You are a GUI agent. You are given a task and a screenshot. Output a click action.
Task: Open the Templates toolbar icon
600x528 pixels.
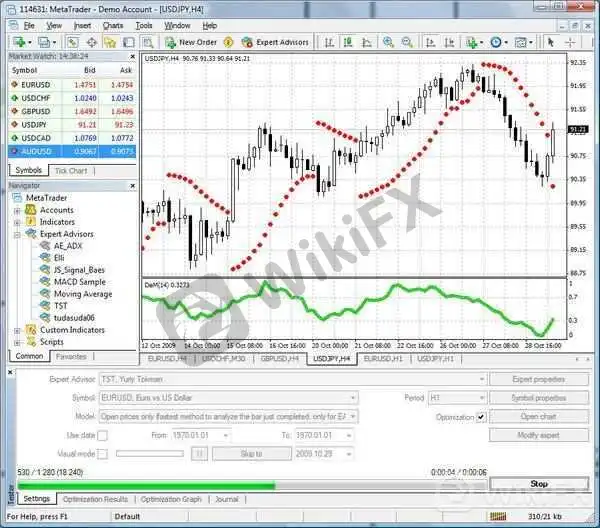point(521,42)
